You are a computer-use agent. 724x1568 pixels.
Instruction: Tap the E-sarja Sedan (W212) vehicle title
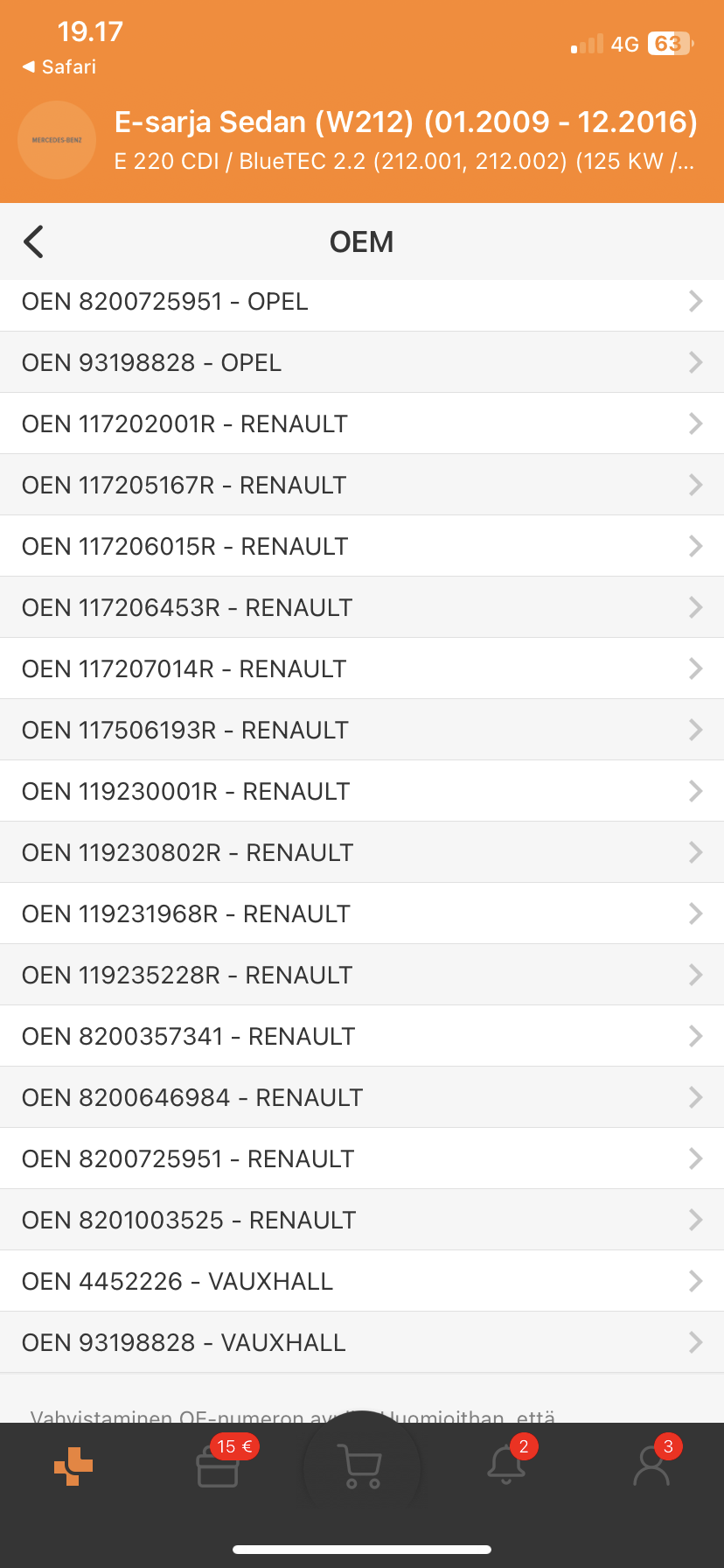(406, 122)
